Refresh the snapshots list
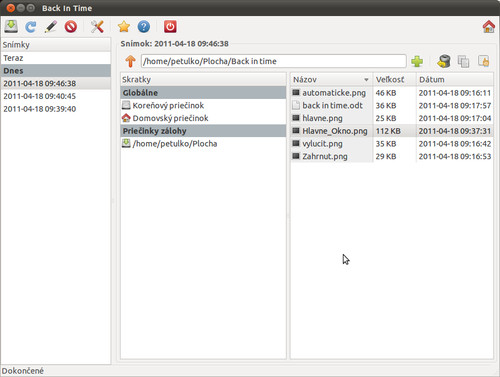 (31, 27)
